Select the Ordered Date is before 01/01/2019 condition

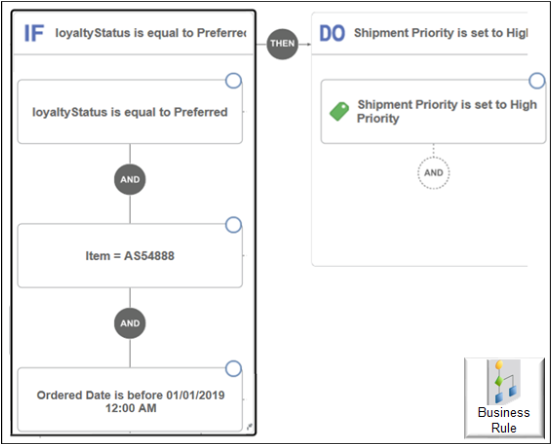[130, 399]
